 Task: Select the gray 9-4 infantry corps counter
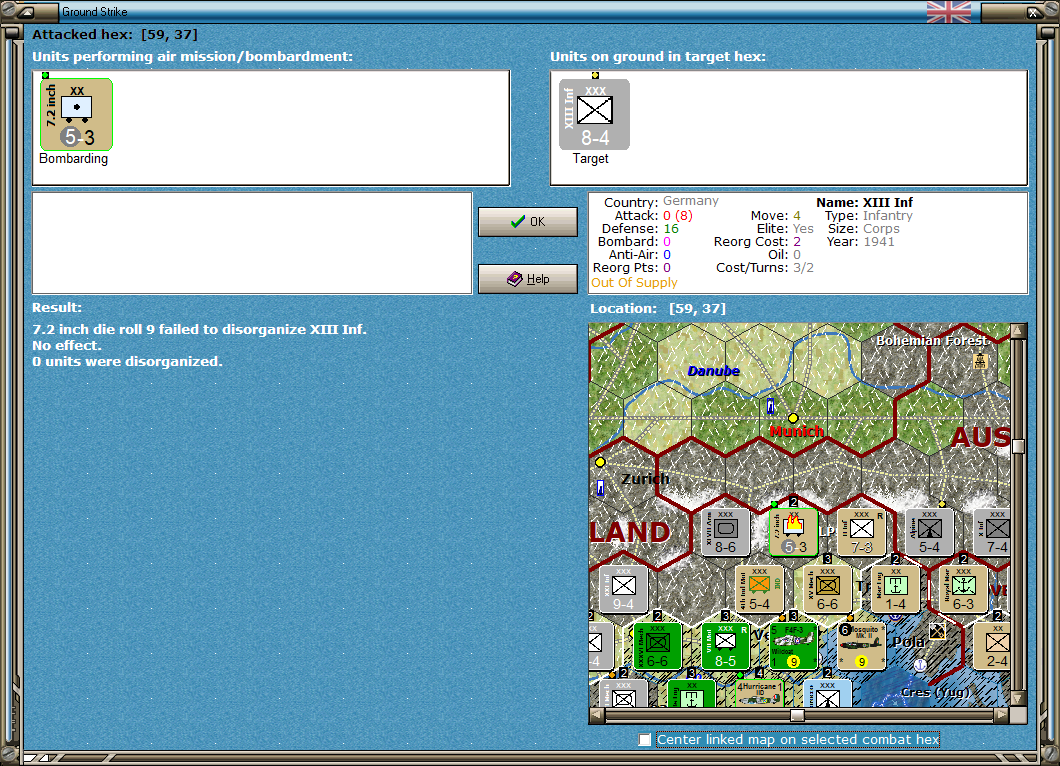[623, 590]
